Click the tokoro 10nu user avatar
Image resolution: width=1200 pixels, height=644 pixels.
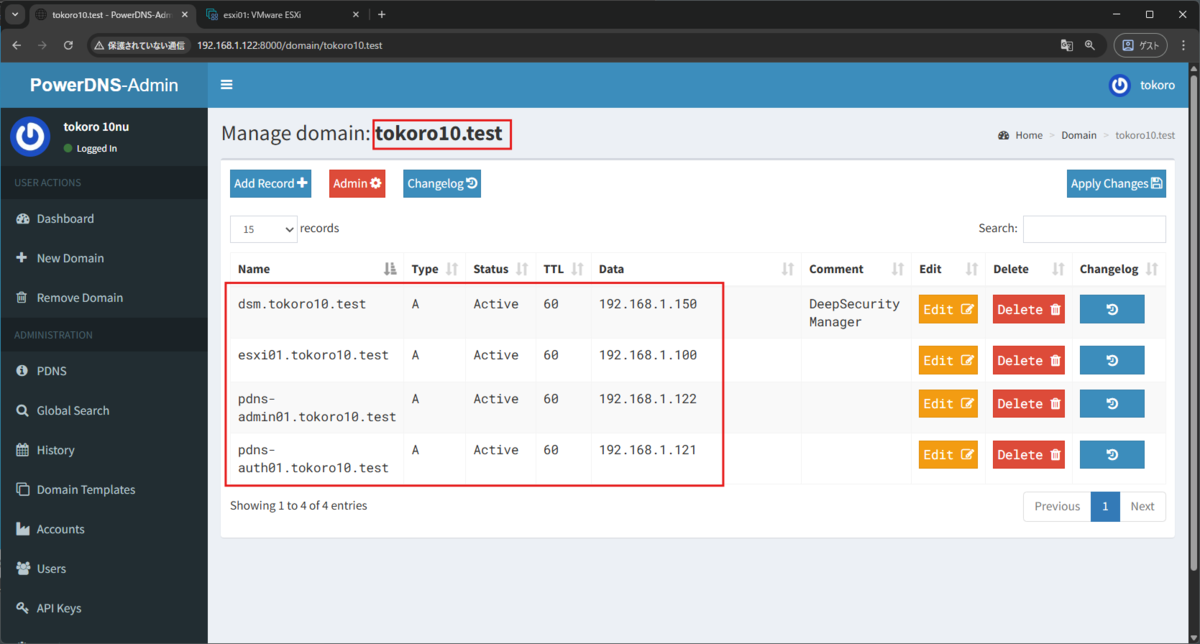(30, 137)
